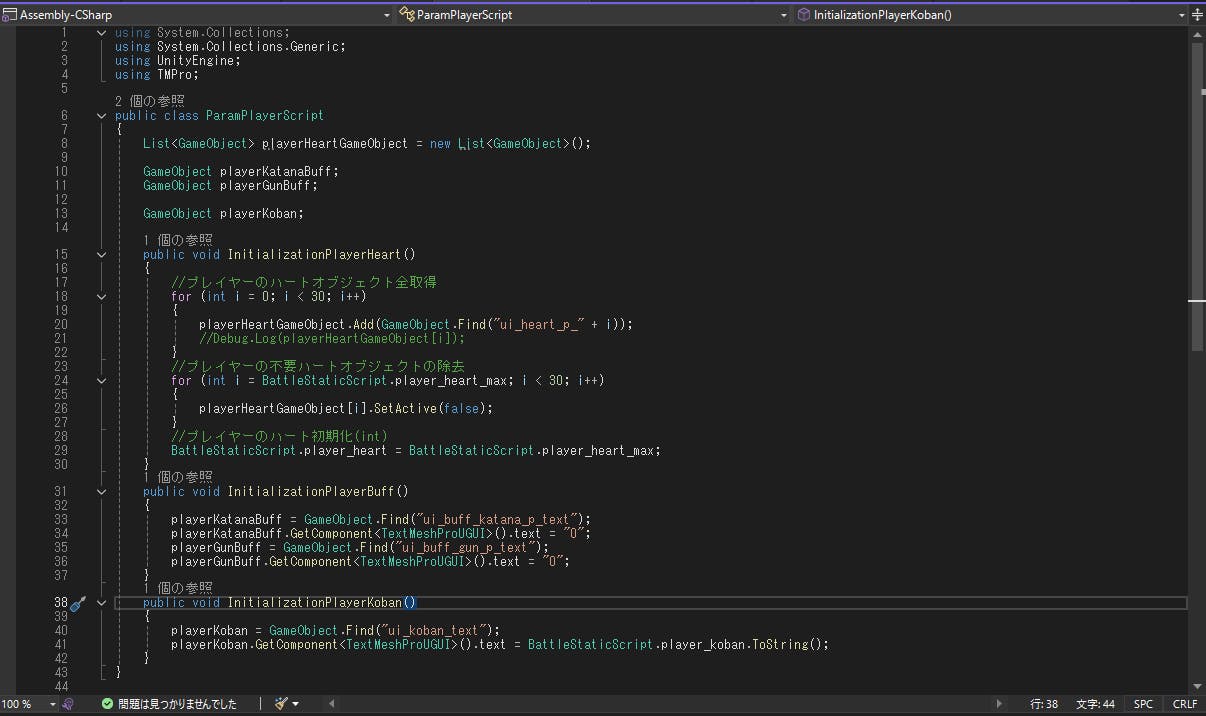Open the Assembly-CSharp project dropdown
The height and width of the screenshot is (716, 1206).
tap(387, 15)
